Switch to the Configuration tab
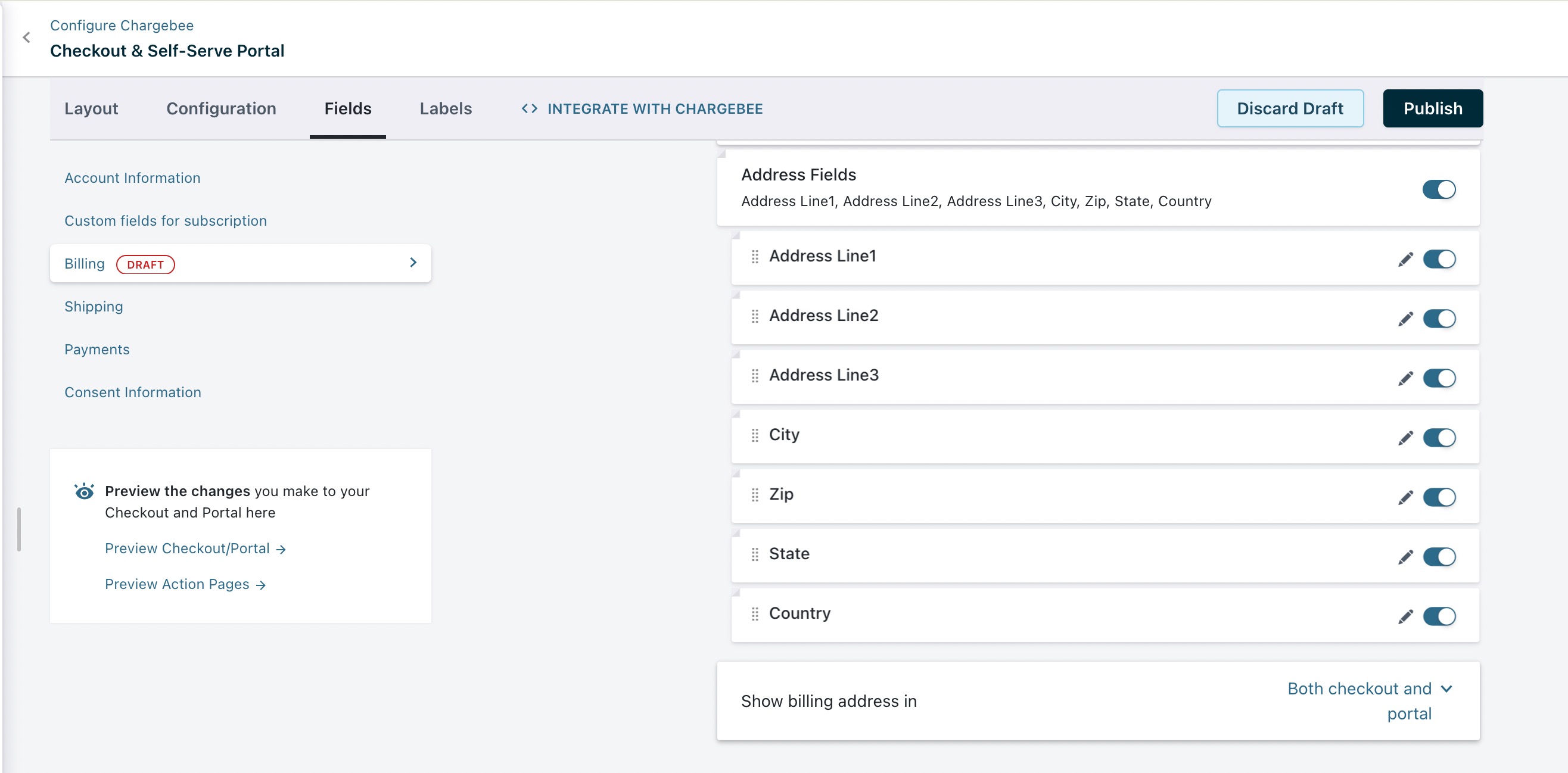The width and height of the screenshot is (1568, 773). point(221,109)
